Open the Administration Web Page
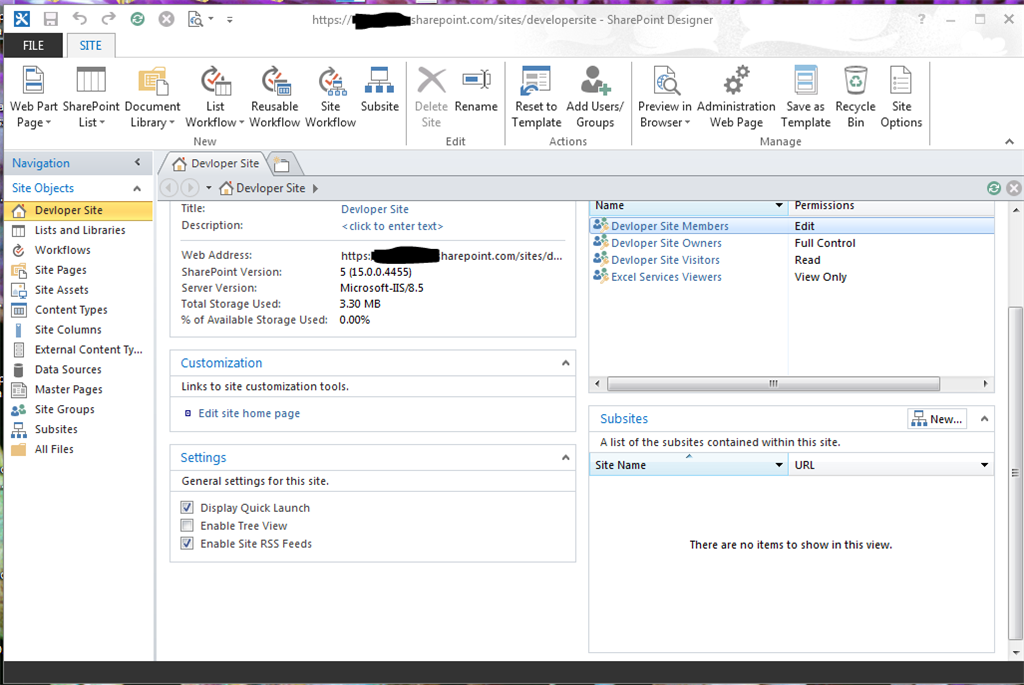The height and width of the screenshot is (685, 1024). coord(736,97)
